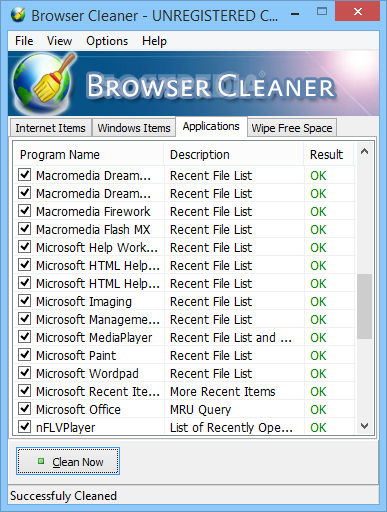Click the List of Recently Ope... description

pyautogui.click(x=231, y=428)
